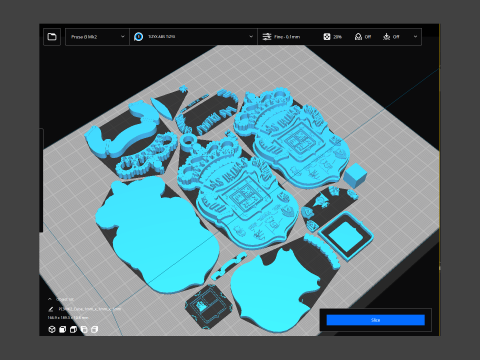This screenshot has width=480, height=360.
Task: Click the print profile sliders icon
Action: [x=267, y=37]
